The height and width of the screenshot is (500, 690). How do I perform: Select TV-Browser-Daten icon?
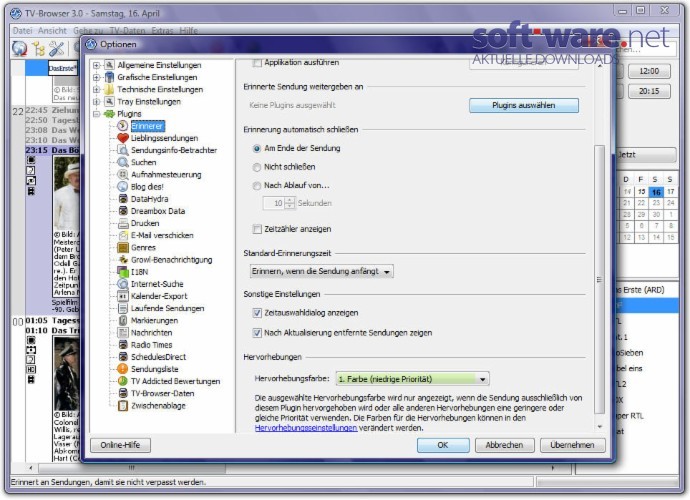[123, 393]
